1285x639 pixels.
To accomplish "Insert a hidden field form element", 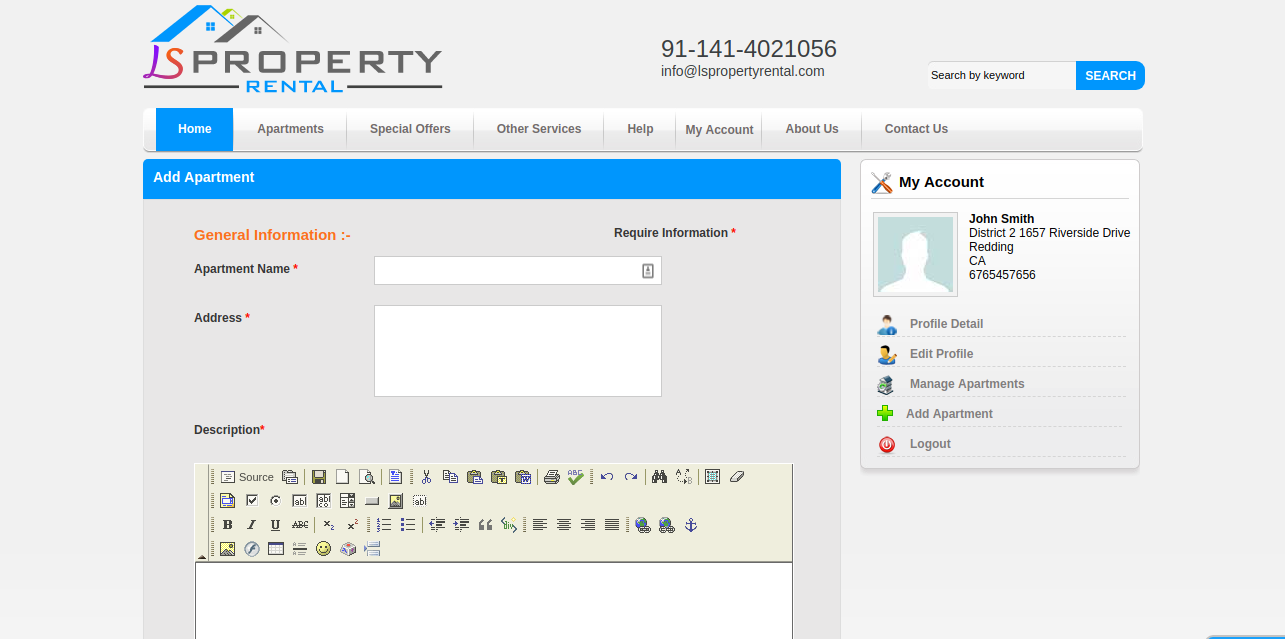I will (420, 501).
